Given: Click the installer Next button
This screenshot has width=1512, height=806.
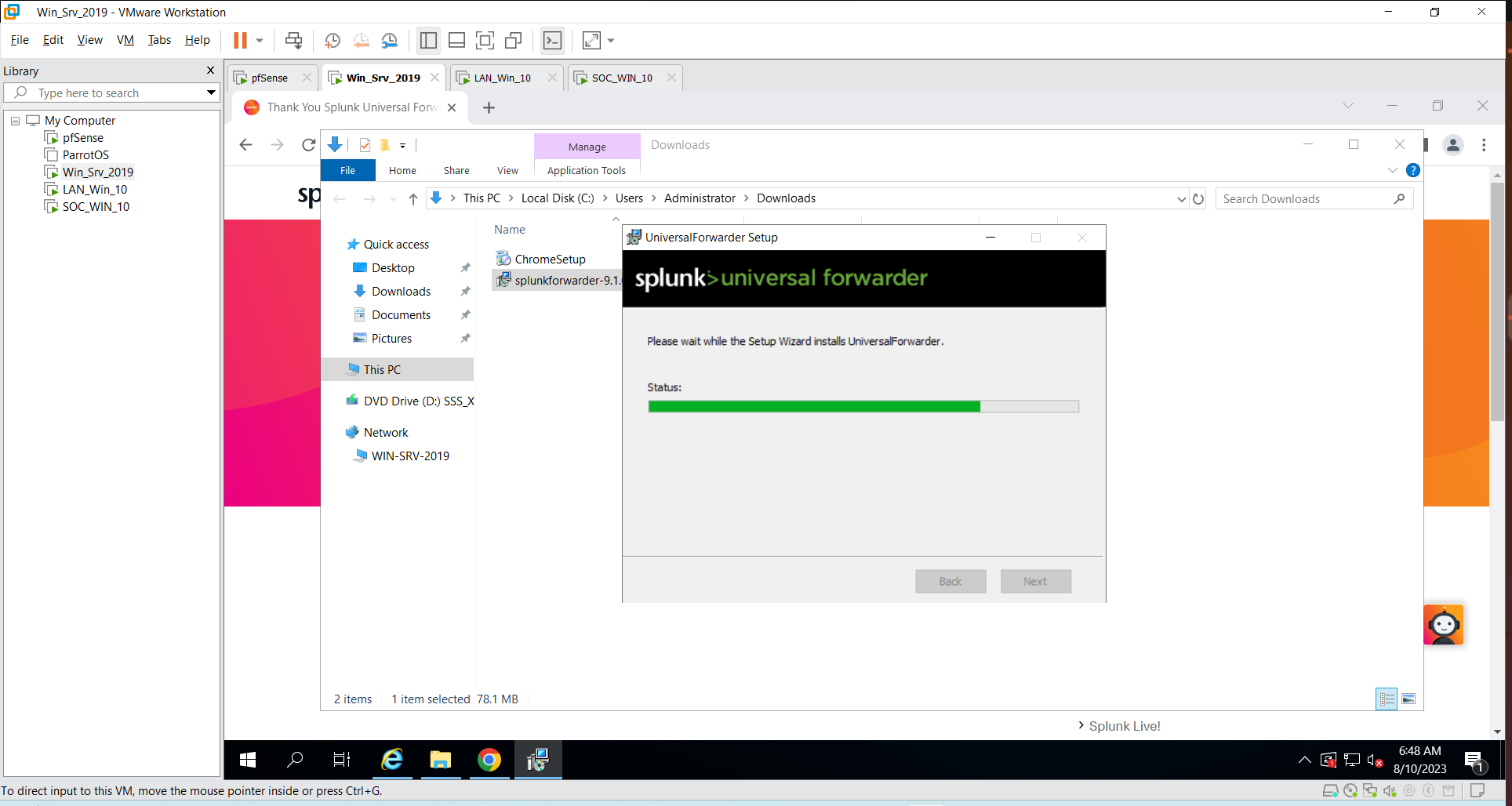Looking at the screenshot, I should pos(1035,581).
